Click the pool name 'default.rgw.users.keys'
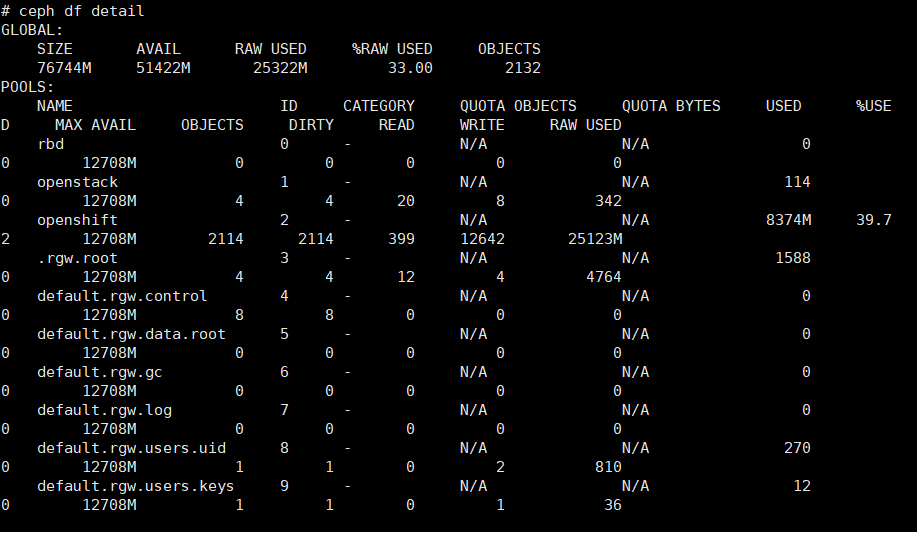Image resolution: width=917 pixels, height=534 pixels. pyautogui.click(x=136, y=486)
